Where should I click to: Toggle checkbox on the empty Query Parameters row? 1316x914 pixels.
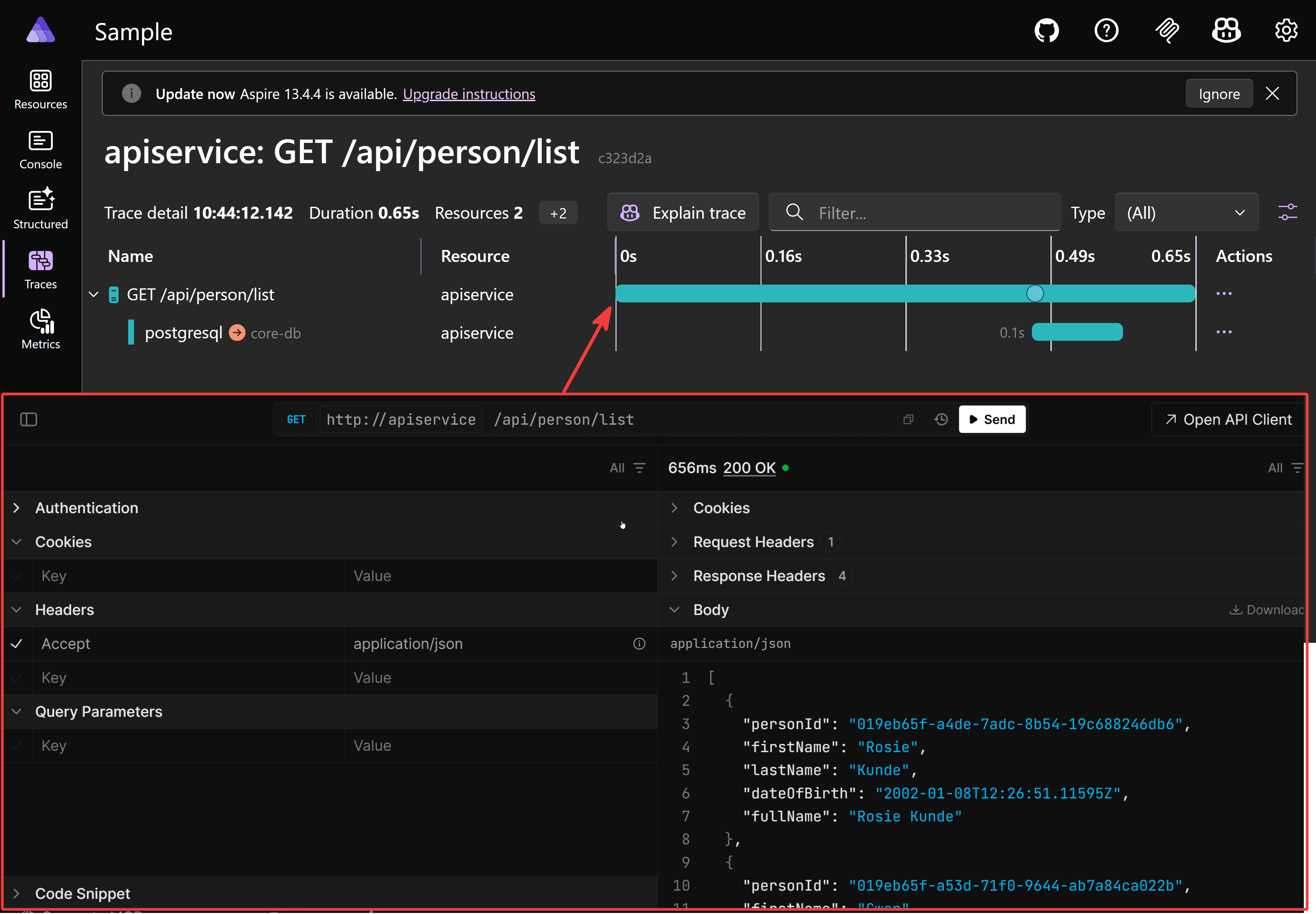pyautogui.click(x=17, y=746)
